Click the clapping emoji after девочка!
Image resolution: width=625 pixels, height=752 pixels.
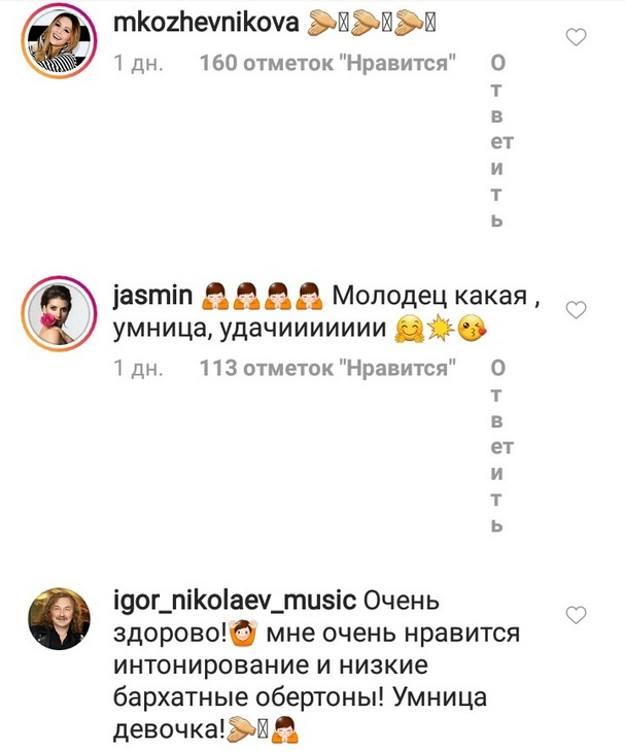point(242,729)
